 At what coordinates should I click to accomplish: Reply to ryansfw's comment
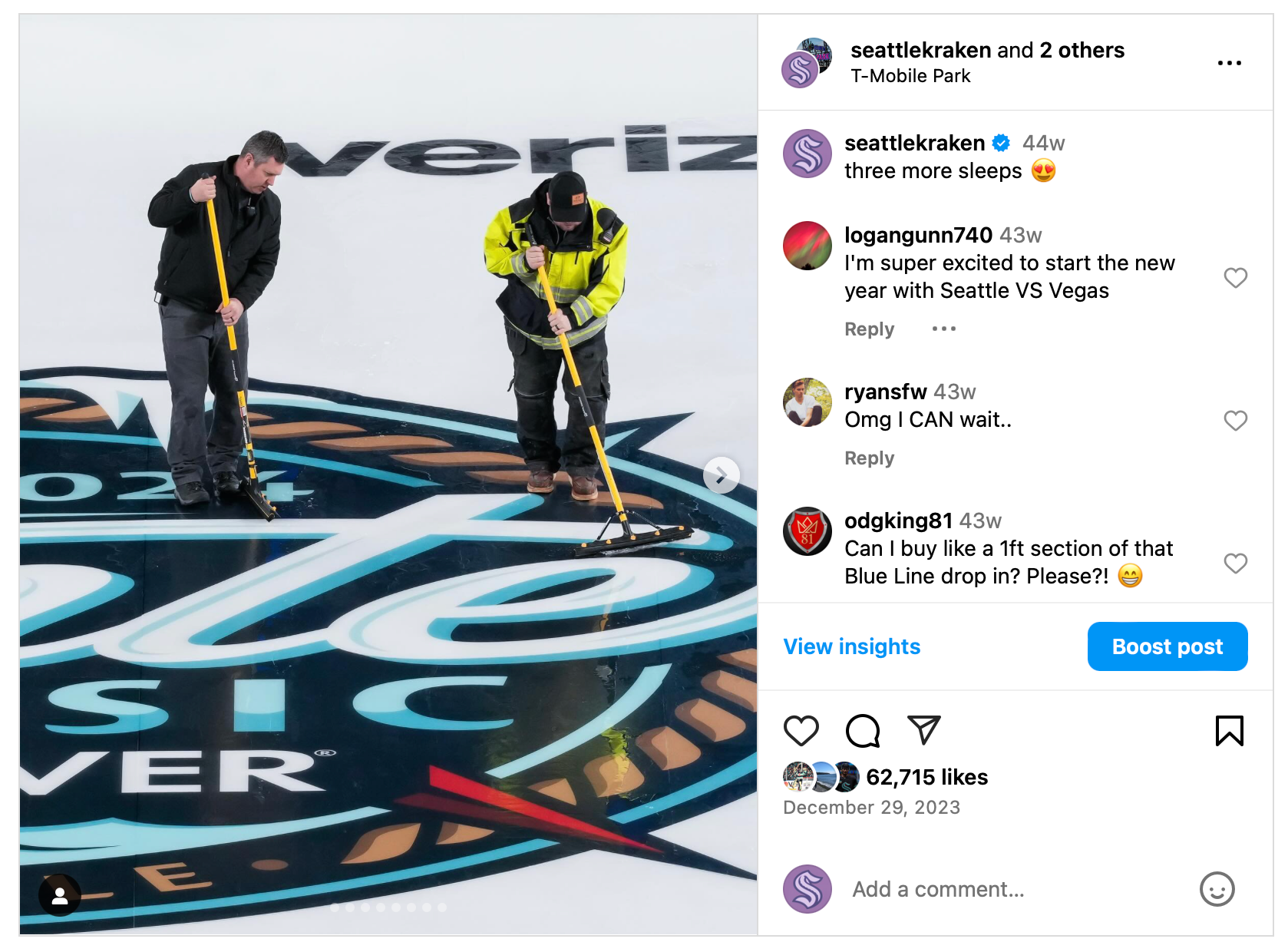point(869,458)
